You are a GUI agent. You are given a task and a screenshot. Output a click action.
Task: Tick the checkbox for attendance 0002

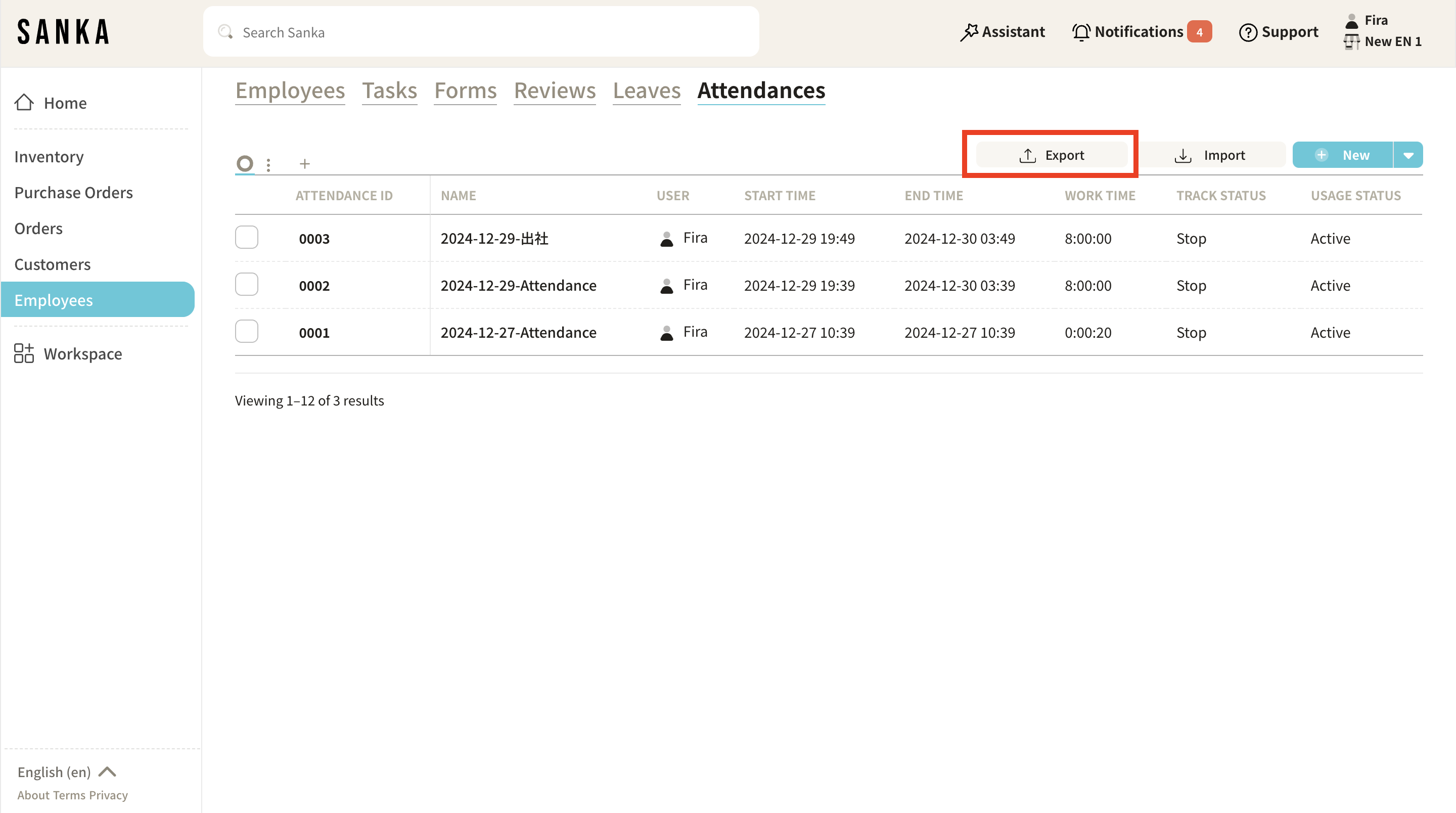pyautogui.click(x=246, y=284)
